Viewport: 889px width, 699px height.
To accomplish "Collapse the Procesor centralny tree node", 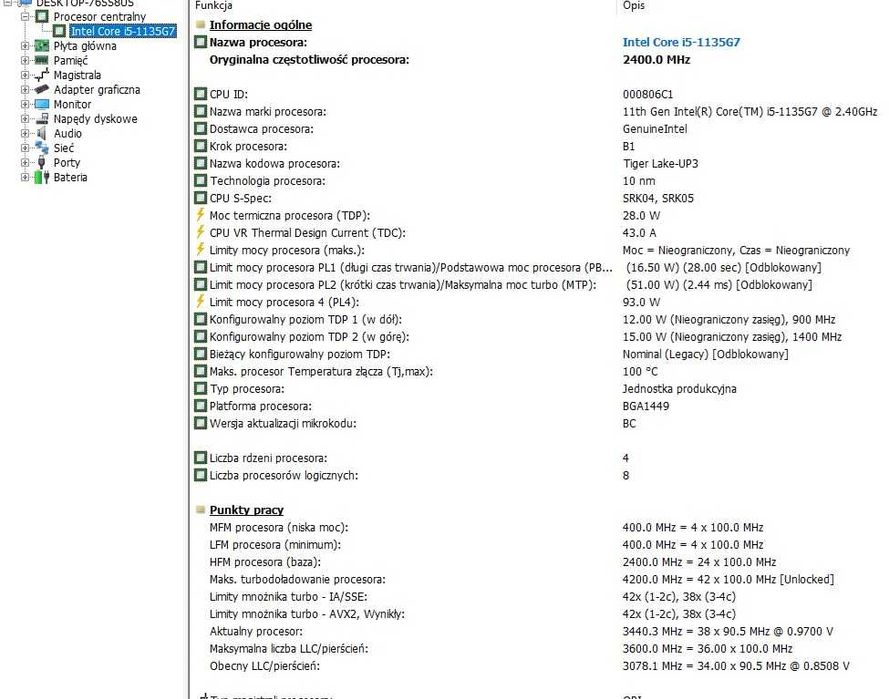I will (x=25, y=16).
